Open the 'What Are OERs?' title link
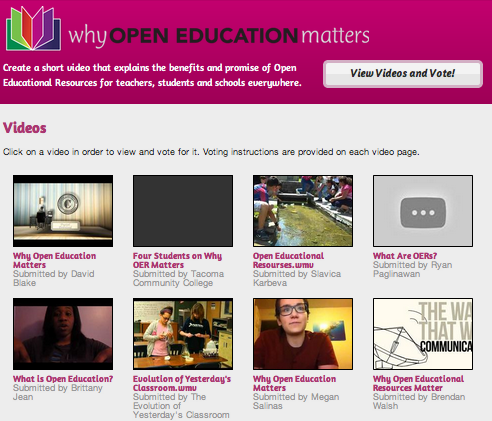This screenshot has height=421, width=492. [x=405, y=256]
